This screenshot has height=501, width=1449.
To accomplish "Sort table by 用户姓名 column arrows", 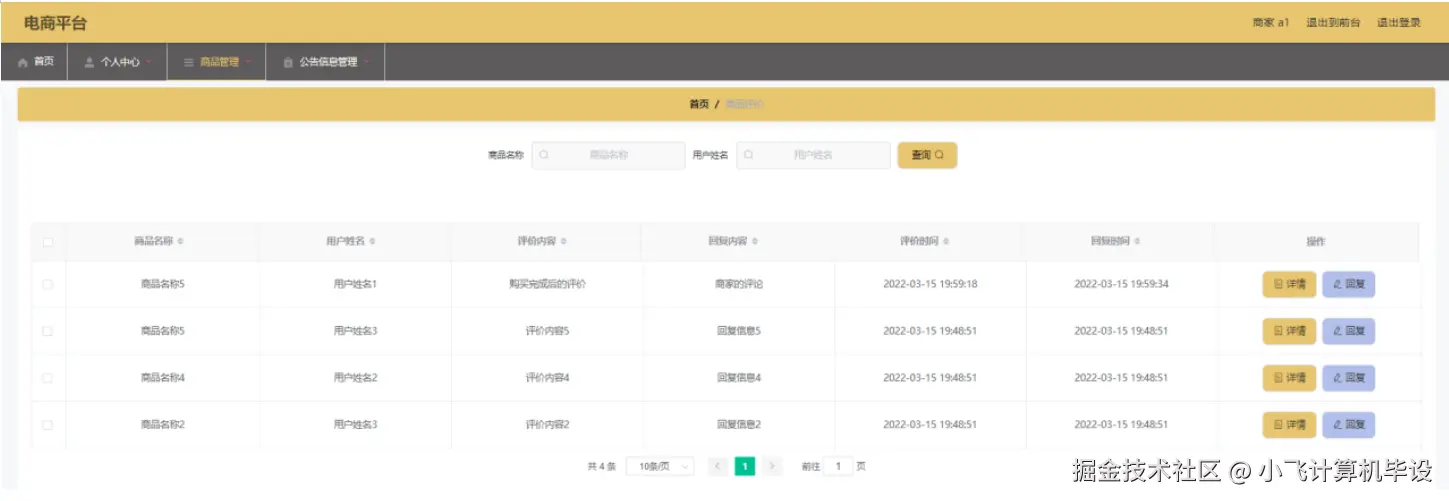I will [x=372, y=242].
